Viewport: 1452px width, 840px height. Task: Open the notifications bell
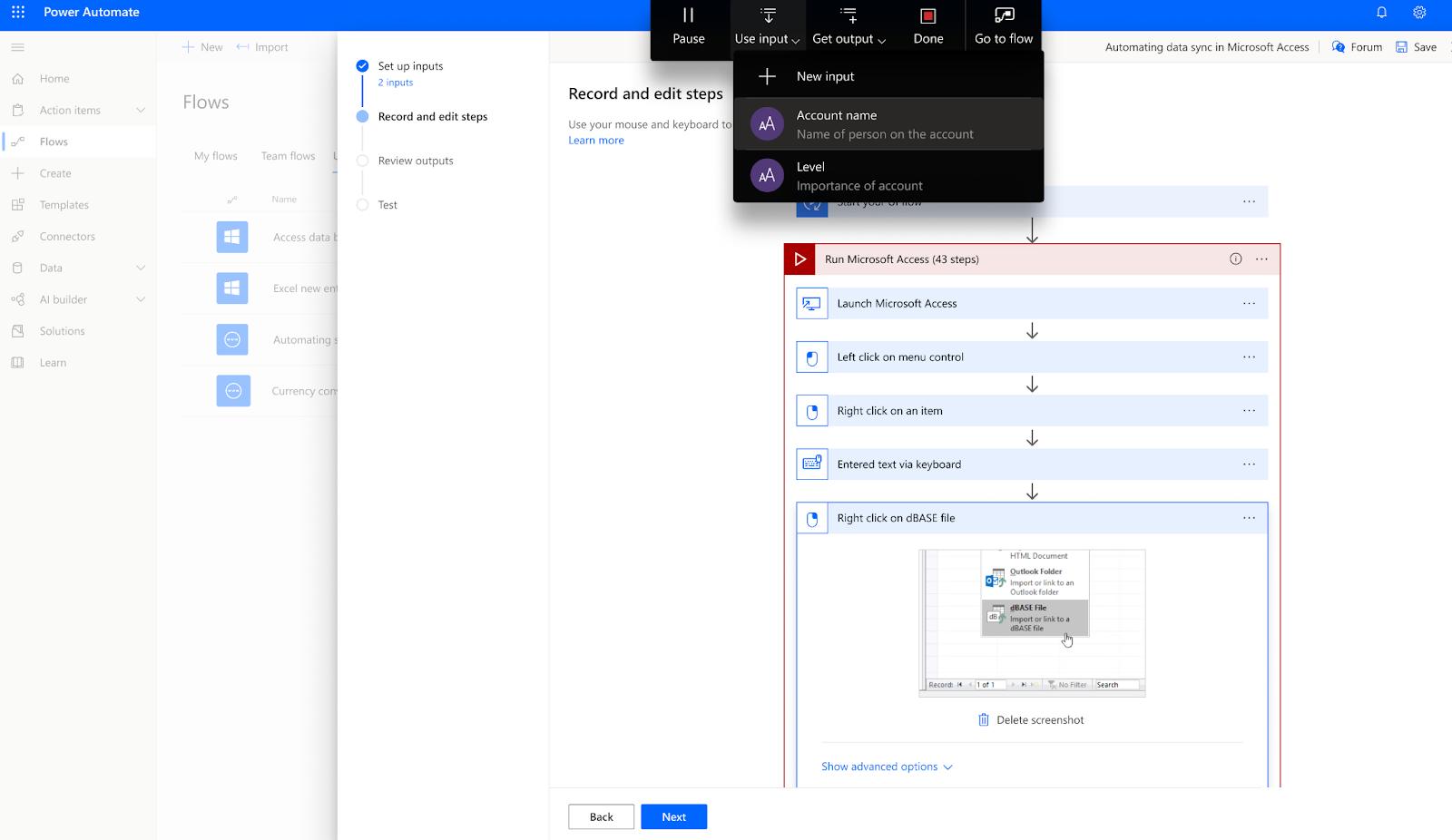(1381, 13)
